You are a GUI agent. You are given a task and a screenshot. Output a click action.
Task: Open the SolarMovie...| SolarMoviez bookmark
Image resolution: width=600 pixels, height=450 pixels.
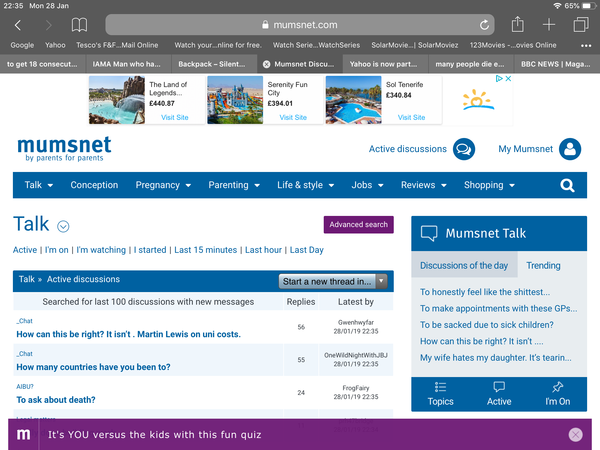coord(414,45)
